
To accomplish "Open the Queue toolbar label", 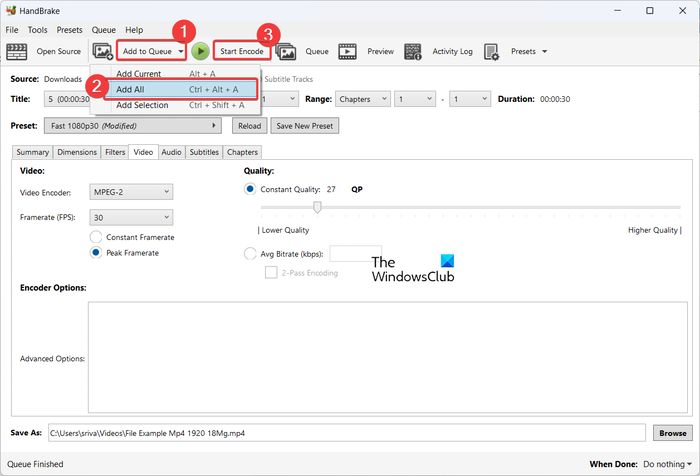I will point(317,51).
